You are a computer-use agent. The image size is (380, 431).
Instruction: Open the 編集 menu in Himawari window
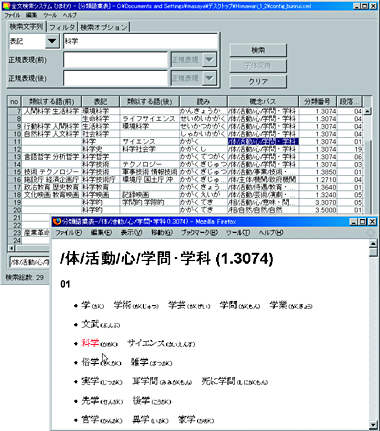[32, 15]
